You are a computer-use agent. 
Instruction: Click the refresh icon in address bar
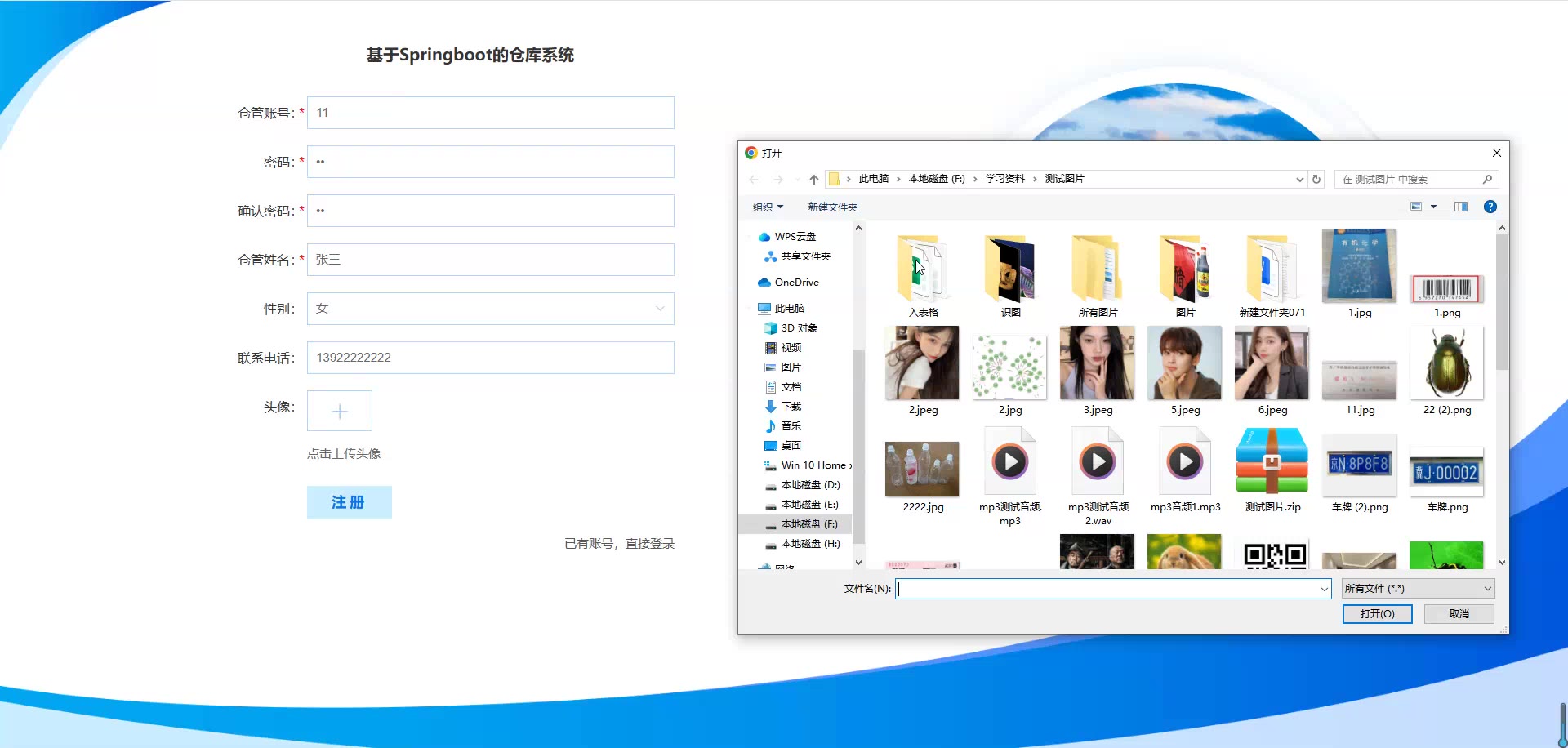1316,180
